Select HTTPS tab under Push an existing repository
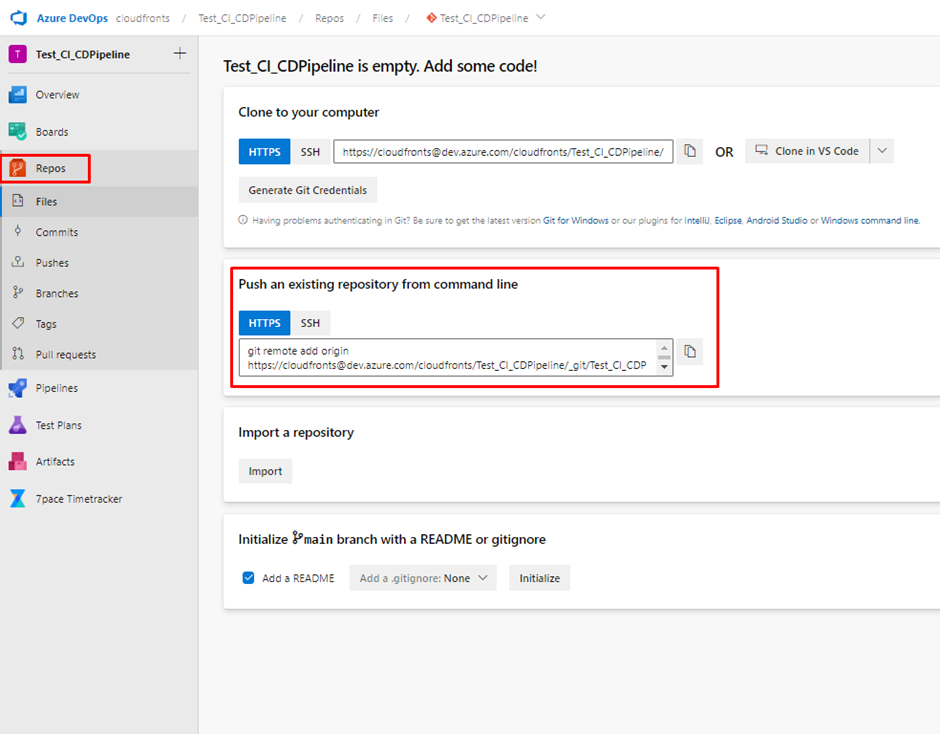Image resolution: width=940 pixels, height=734 pixels. (264, 323)
